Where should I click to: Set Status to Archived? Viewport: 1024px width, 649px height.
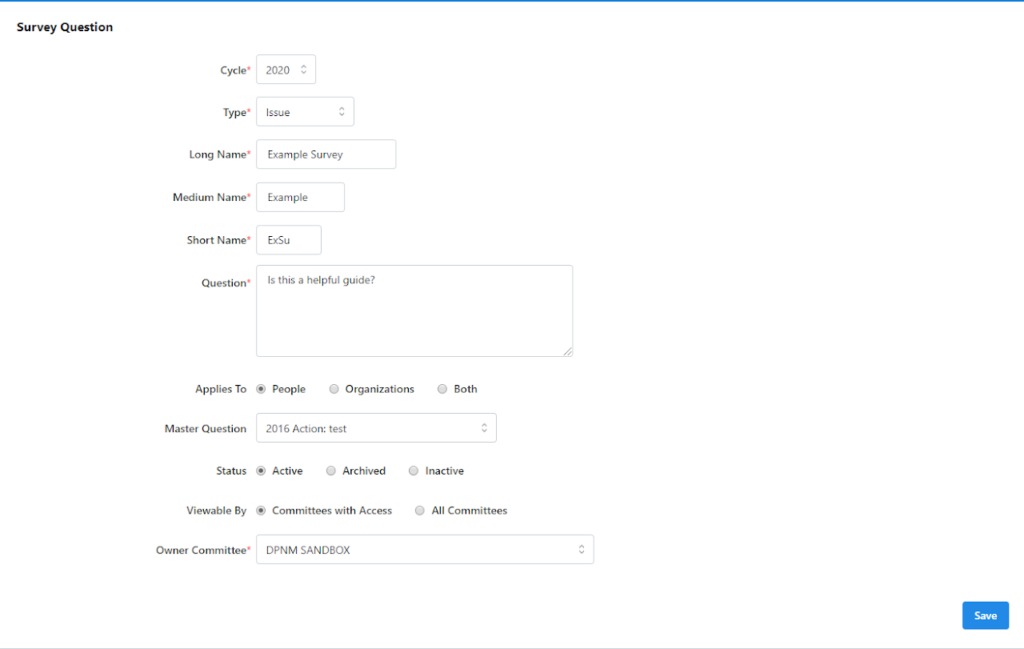pyautogui.click(x=332, y=470)
